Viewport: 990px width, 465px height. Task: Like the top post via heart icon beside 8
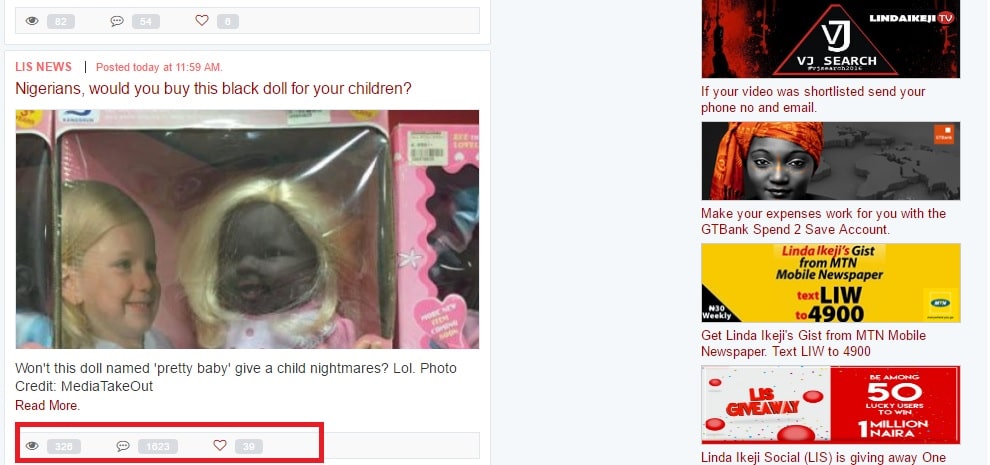click(201, 21)
